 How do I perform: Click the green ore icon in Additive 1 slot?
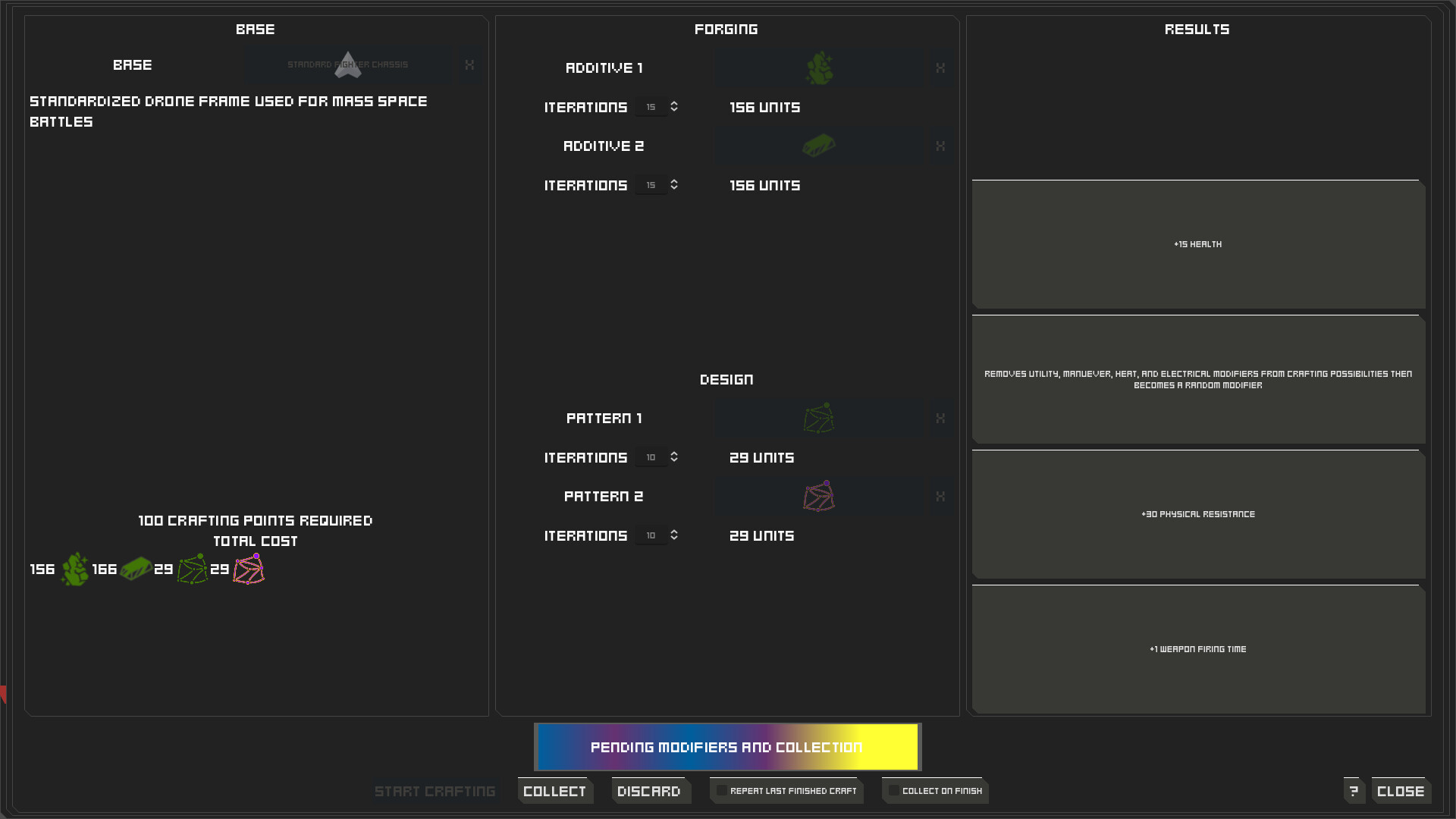[x=819, y=68]
